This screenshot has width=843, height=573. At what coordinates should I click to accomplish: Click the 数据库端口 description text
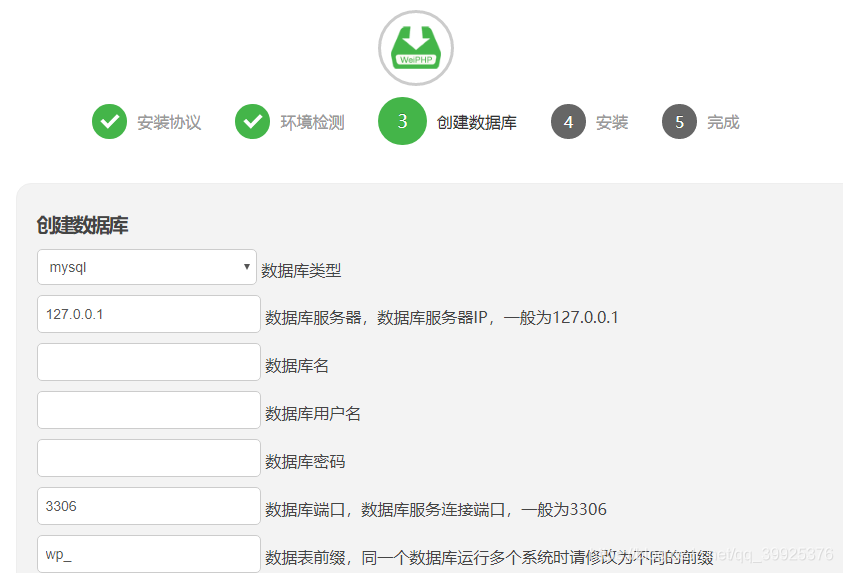[x=436, y=510]
